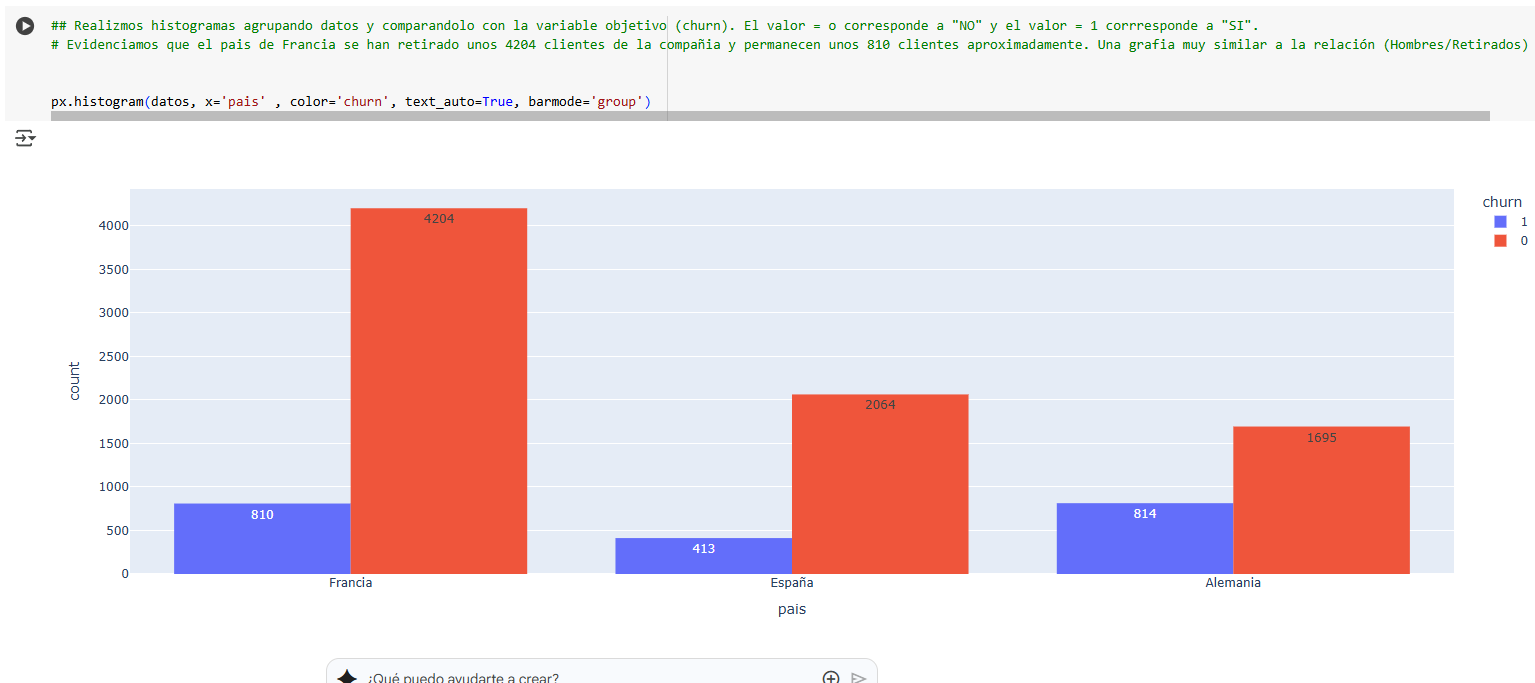Toggle churn 1 legend entry
1535x683 pixels.
[1510, 221]
